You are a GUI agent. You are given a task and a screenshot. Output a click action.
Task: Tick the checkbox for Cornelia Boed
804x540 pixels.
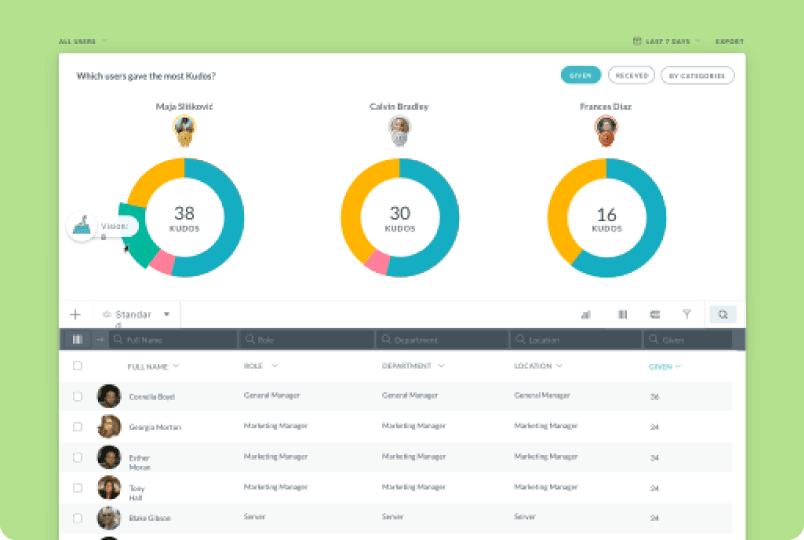tap(78, 396)
